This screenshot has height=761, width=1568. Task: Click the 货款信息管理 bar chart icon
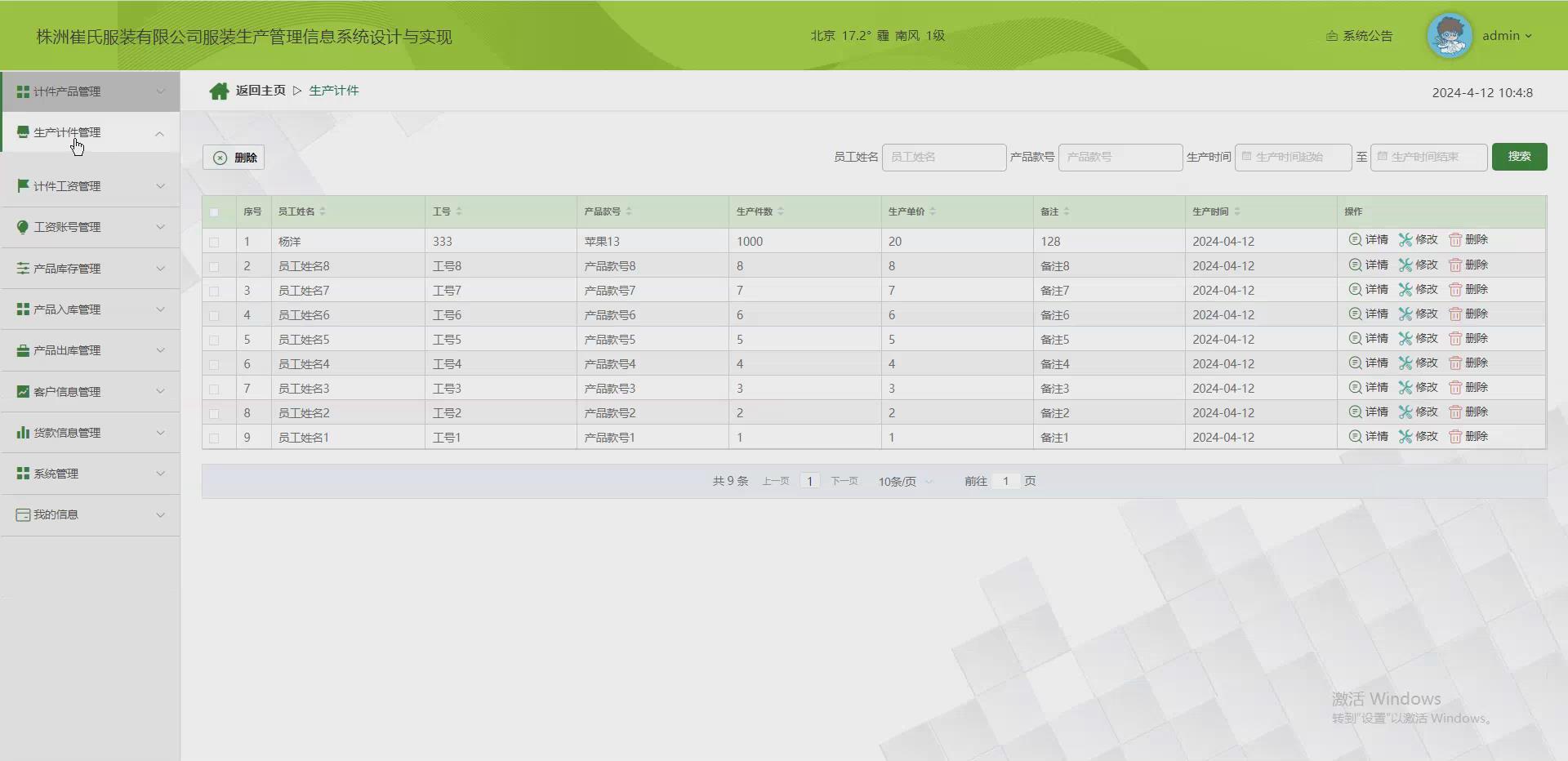23,432
